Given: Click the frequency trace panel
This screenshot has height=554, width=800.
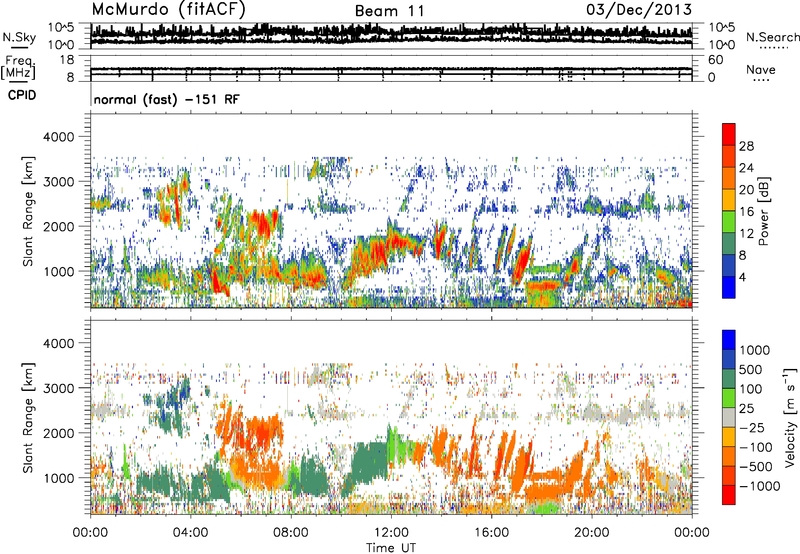Looking at the screenshot, I should point(391,68).
